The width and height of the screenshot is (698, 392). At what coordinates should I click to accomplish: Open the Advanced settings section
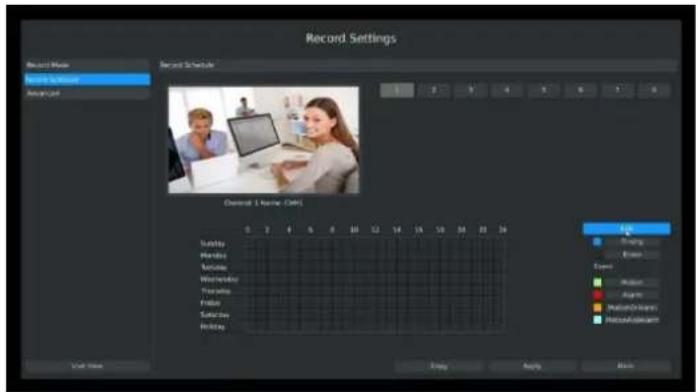pyautogui.click(x=87, y=93)
